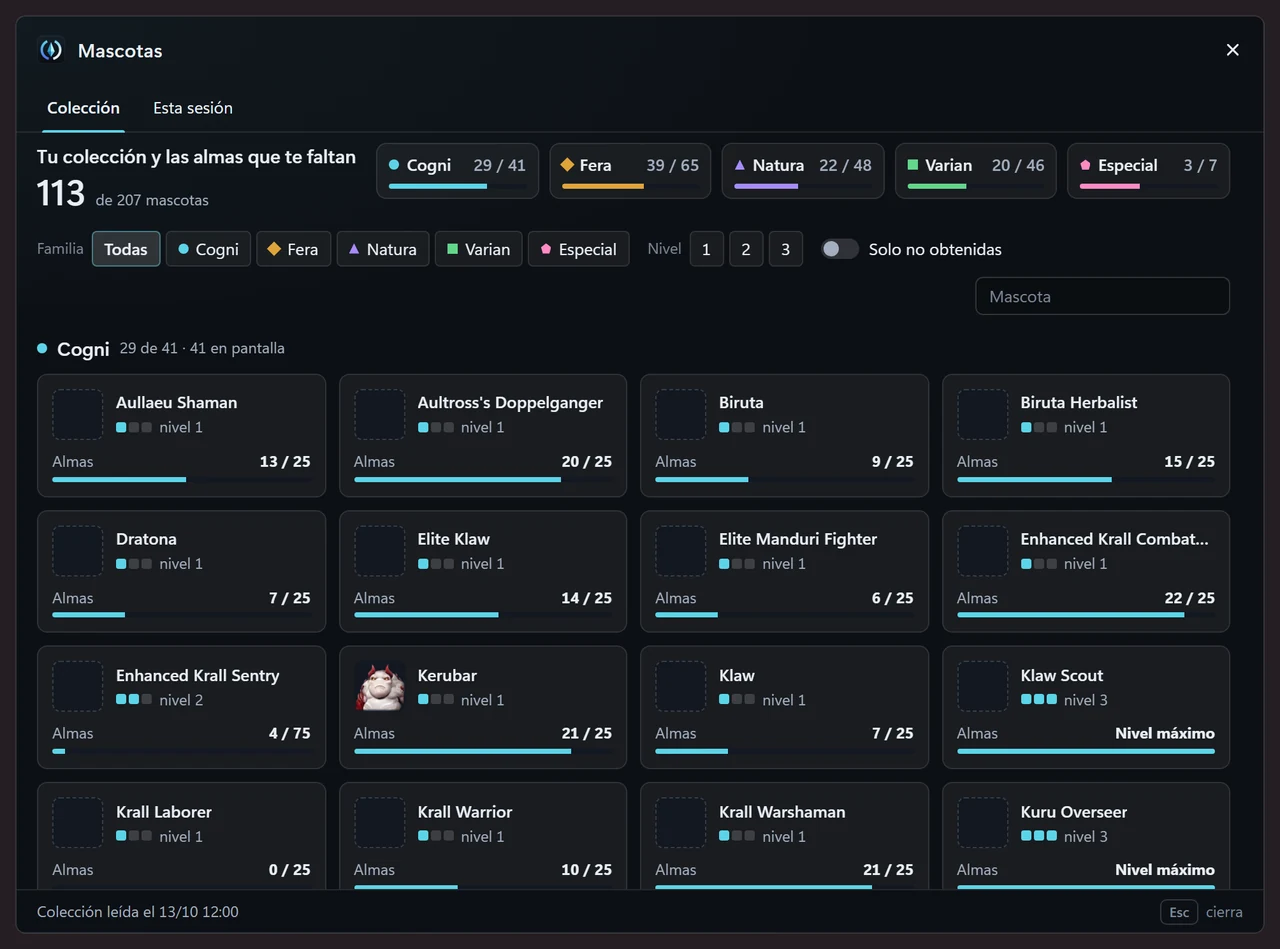Click the level pips of Enhanced Krall Sentry
This screenshot has width=1280, height=949.
[x=134, y=700]
